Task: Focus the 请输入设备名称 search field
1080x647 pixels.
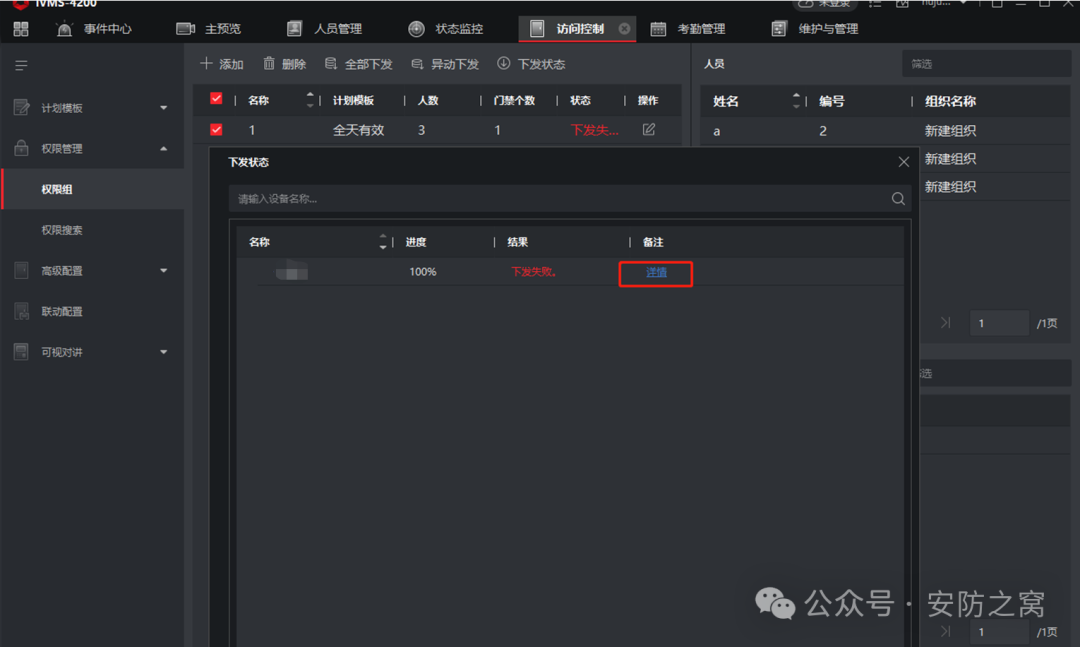Action: click(x=558, y=198)
